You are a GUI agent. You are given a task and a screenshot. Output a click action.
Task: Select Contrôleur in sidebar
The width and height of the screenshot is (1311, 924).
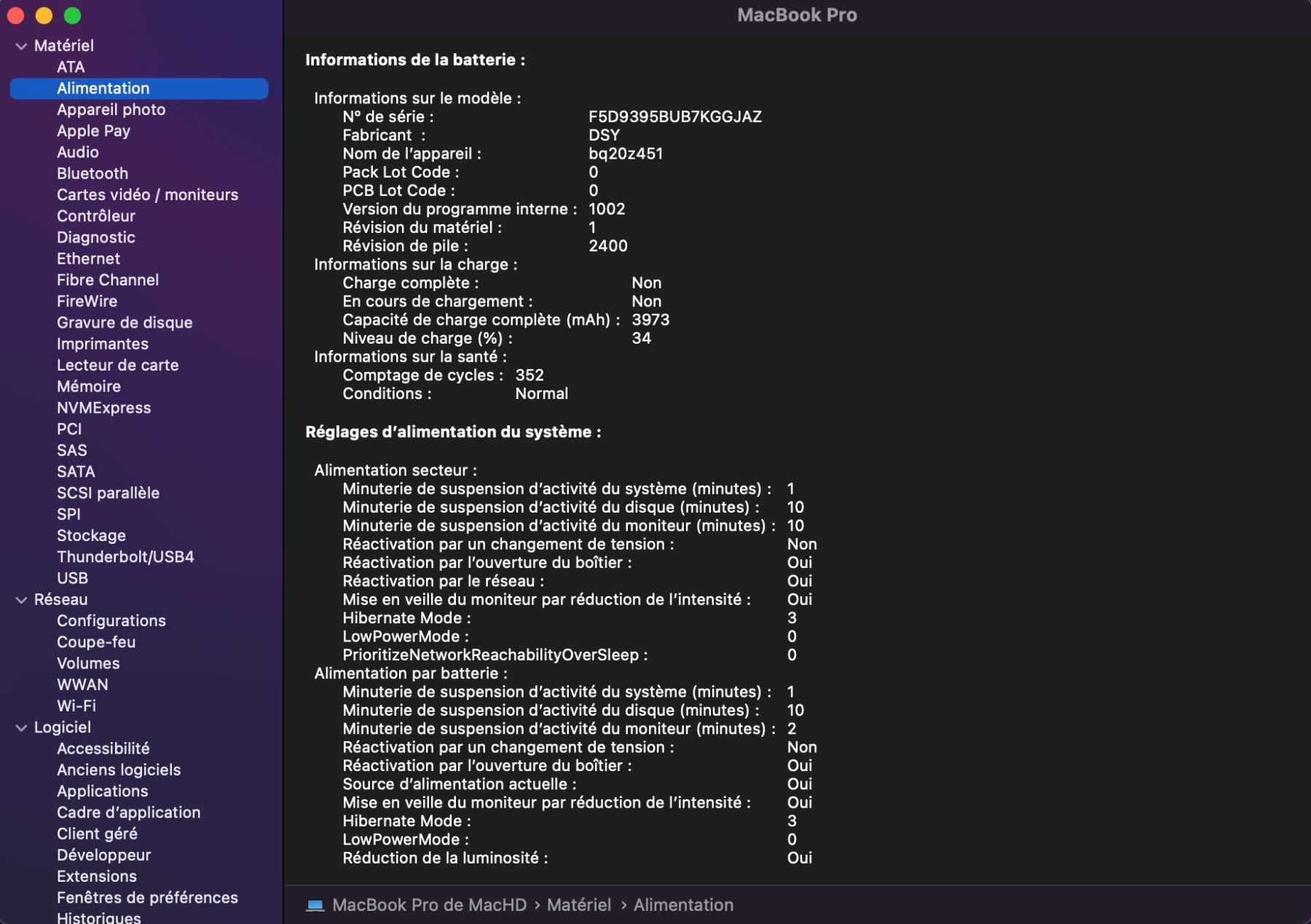(x=96, y=216)
